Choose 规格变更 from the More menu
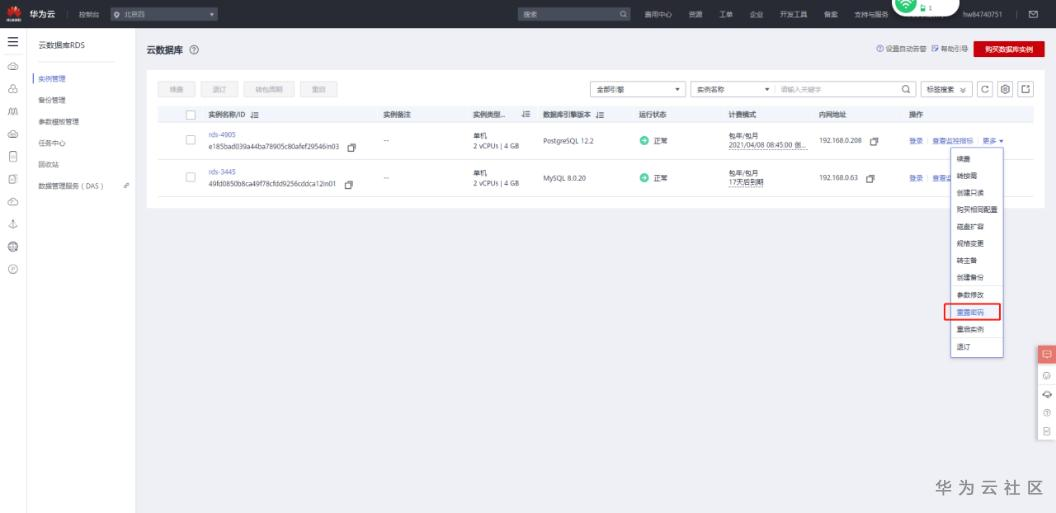 (x=969, y=244)
